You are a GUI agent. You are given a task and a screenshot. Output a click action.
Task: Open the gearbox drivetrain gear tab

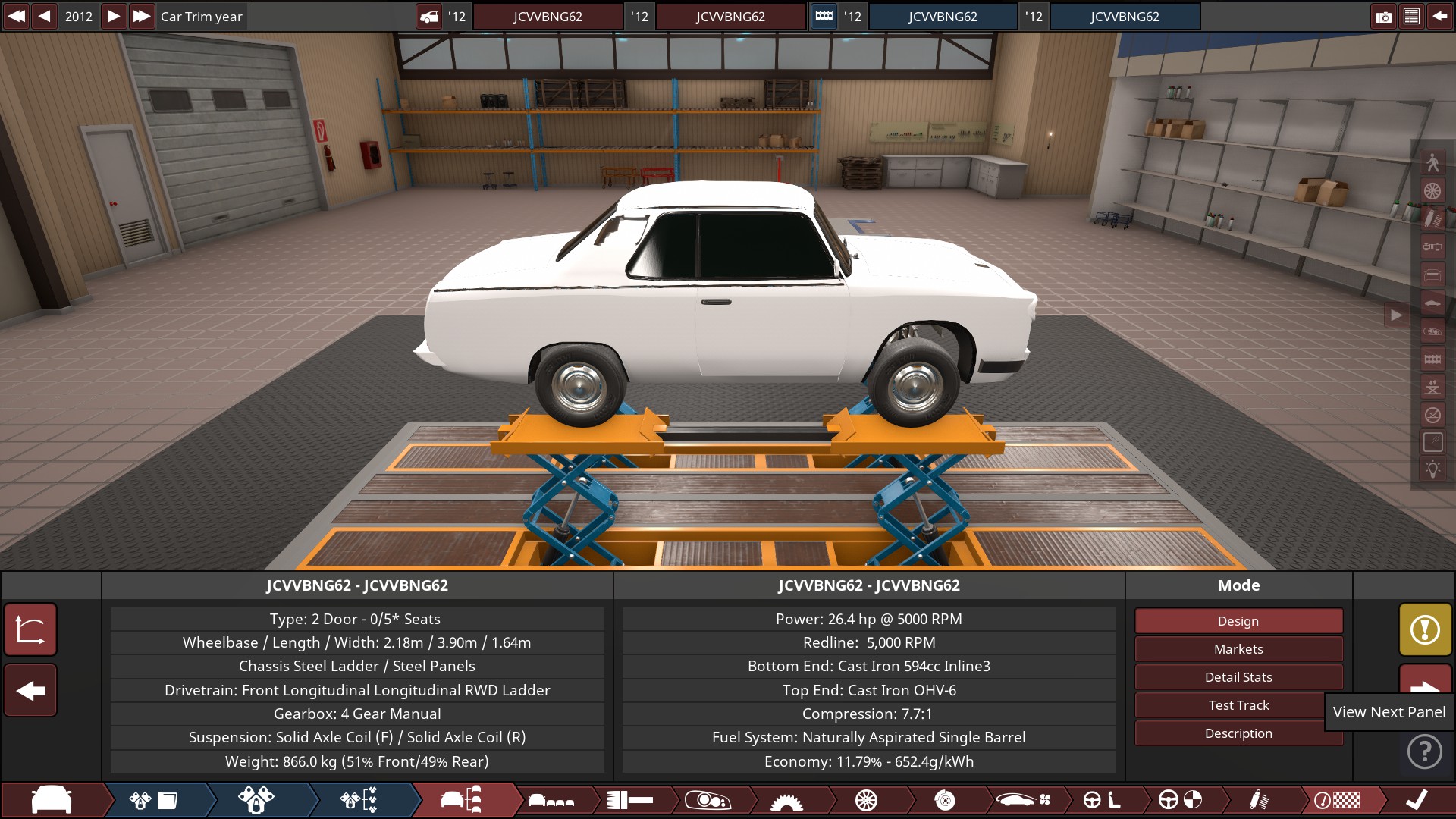tap(786, 800)
